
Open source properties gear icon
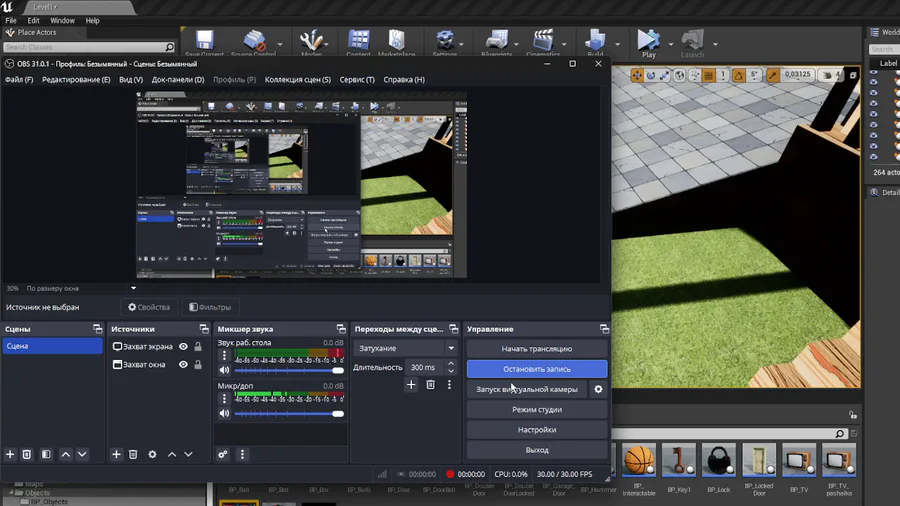pyautogui.click(x=152, y=454)
